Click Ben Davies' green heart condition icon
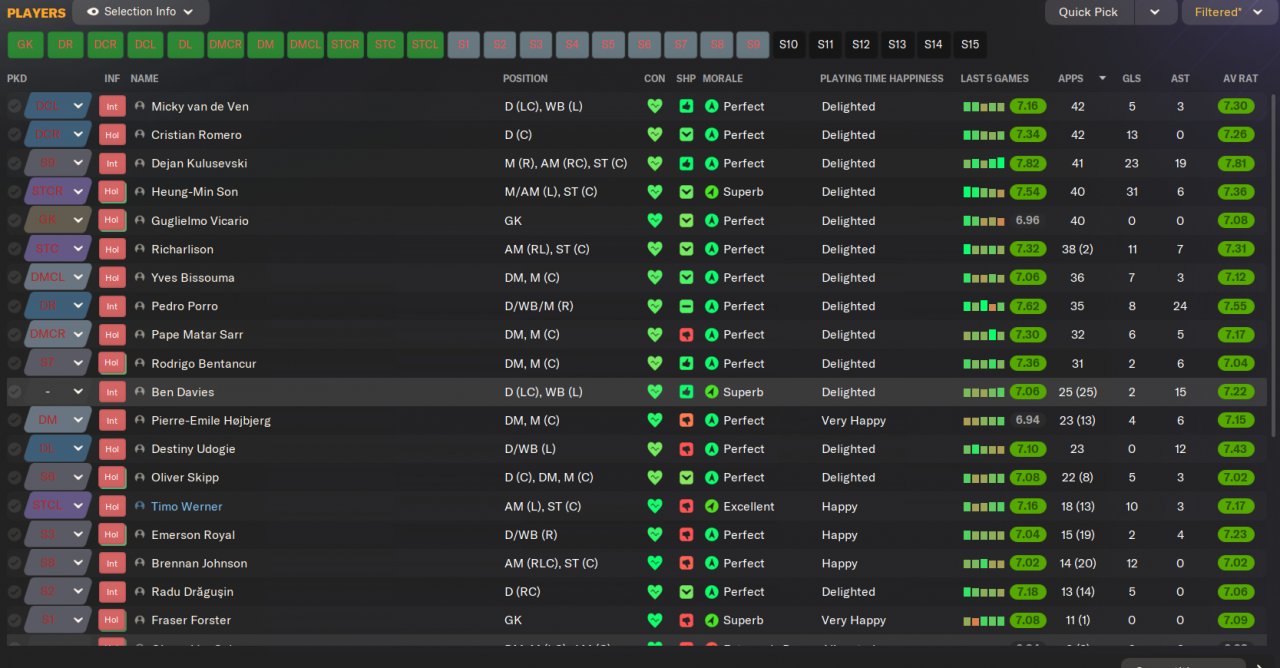 tap(655, 392)
